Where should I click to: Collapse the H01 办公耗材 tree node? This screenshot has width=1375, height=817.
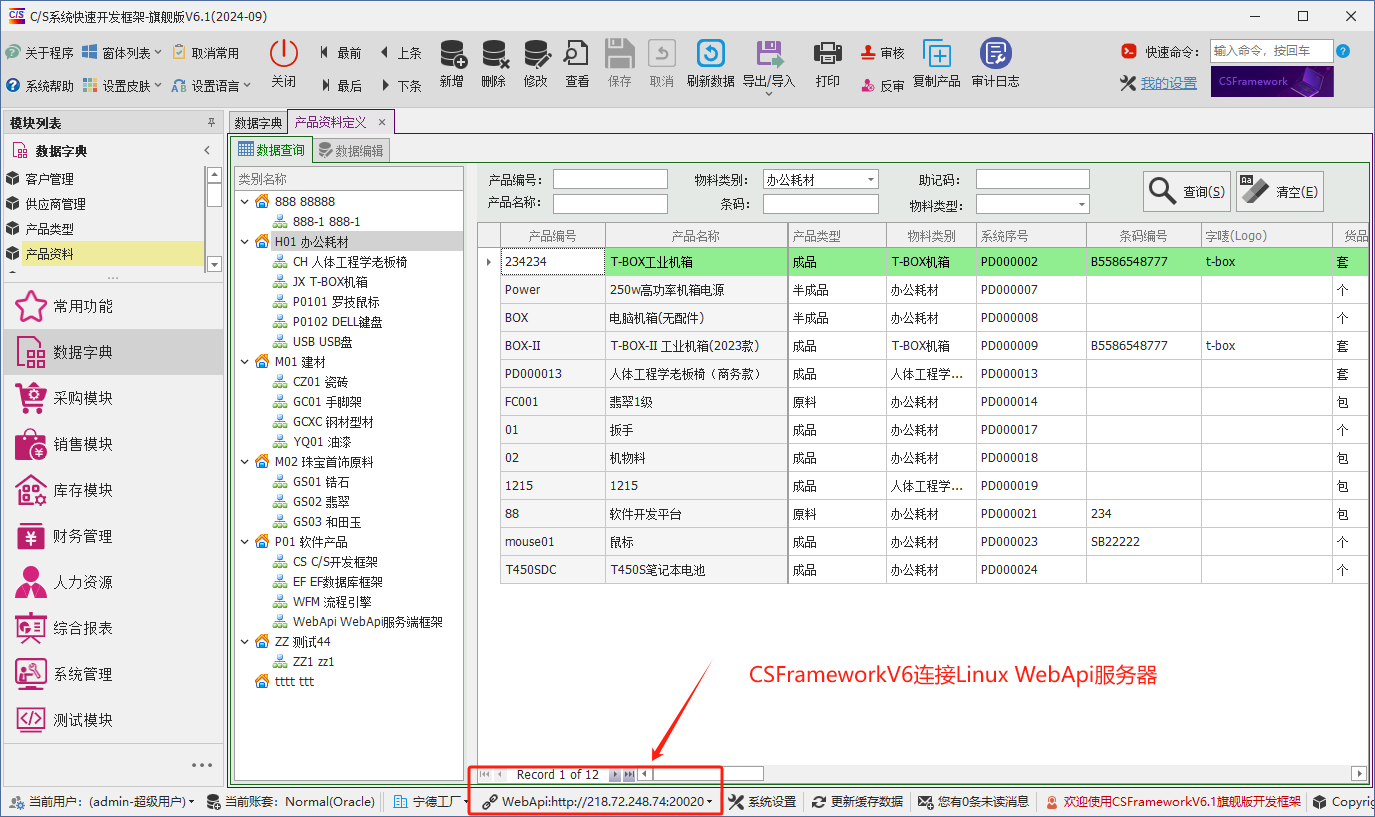pos(246,241)
